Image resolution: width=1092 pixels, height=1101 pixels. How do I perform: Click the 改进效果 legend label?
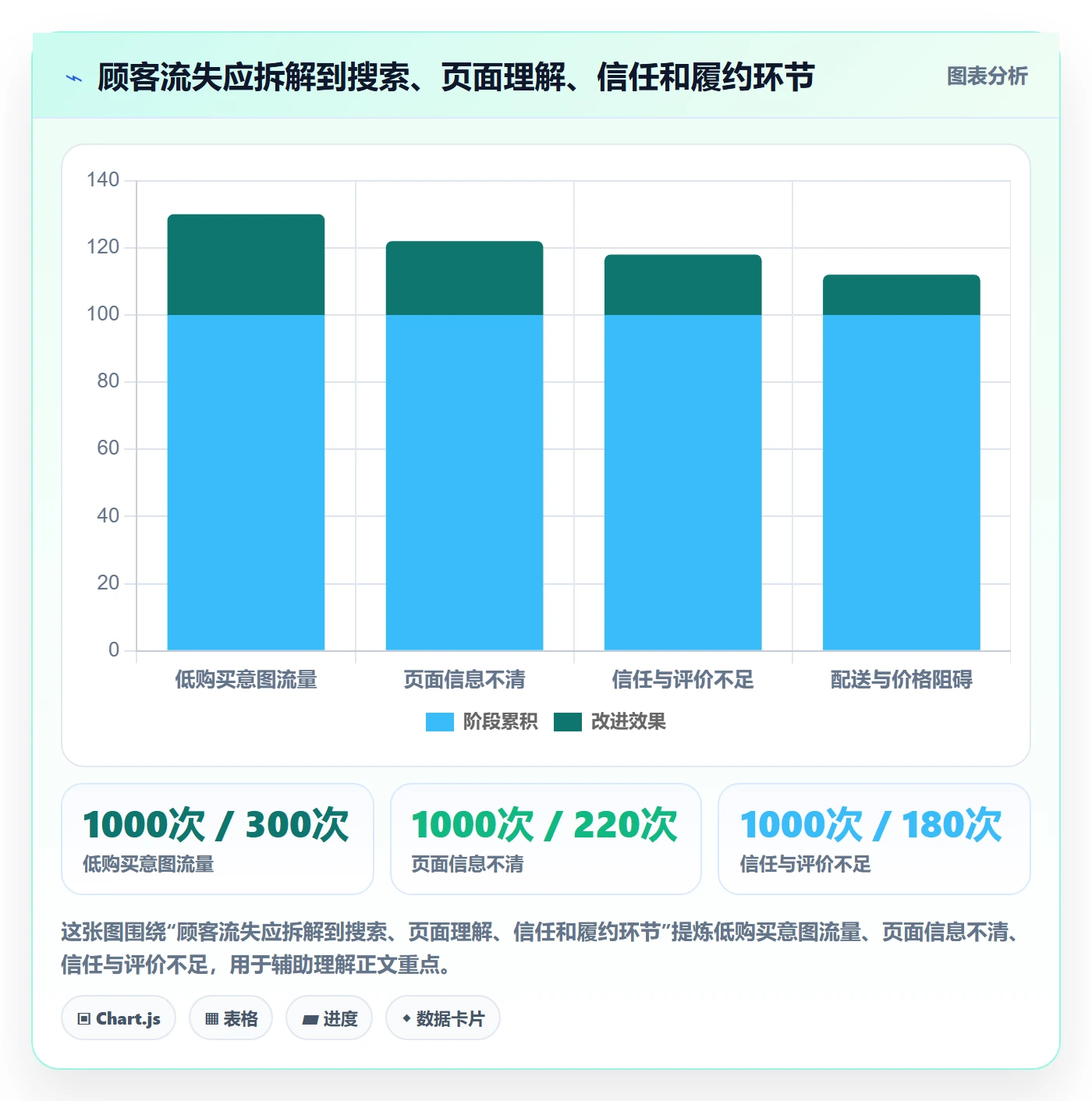pos(628,722)
